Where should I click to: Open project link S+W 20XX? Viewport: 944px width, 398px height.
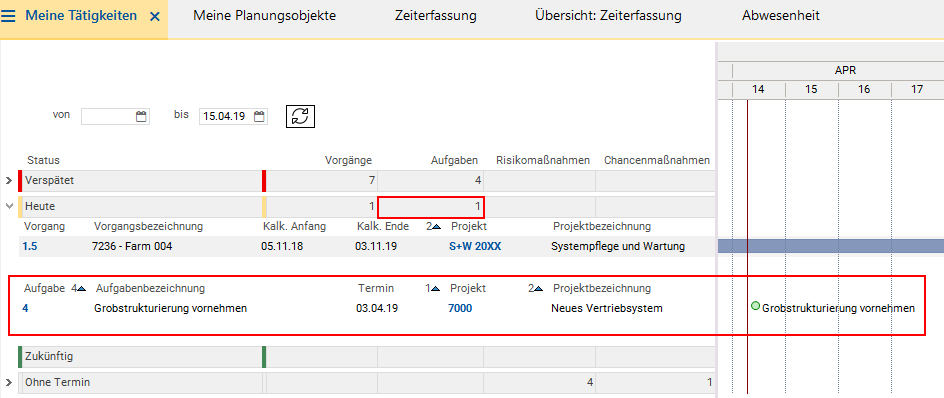pyautogui.click(x=475, y=246)
